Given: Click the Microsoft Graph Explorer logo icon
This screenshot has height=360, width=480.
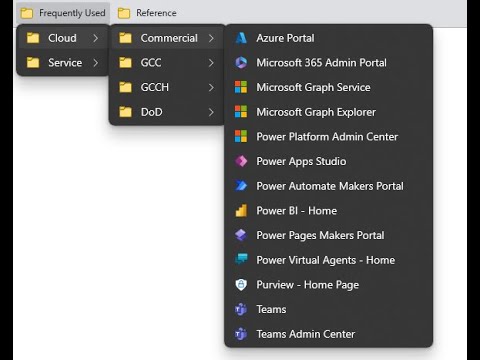Looking at the screenshot, I should 241,112.
